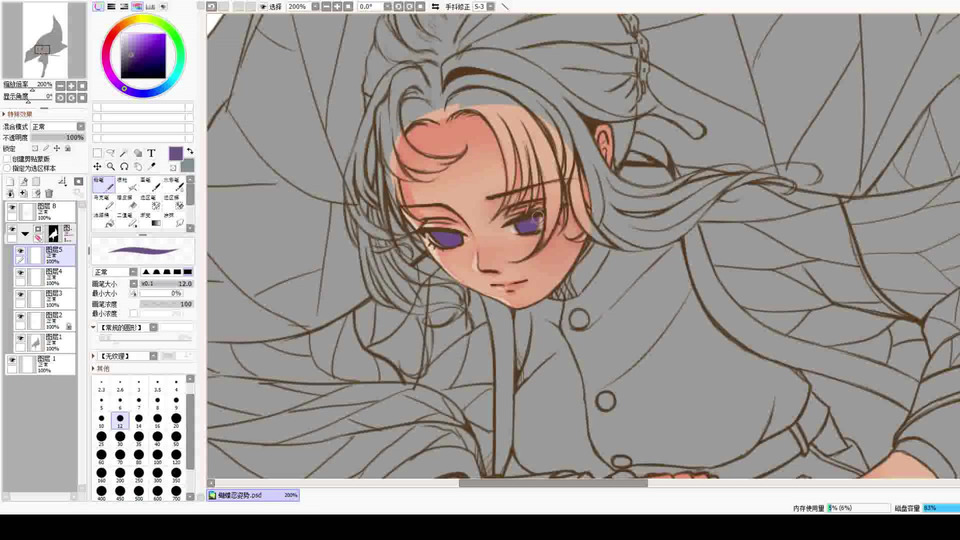The height and width of the screenshot is (540, 960).
Task: Hide layer 图层 8
Action: 12,208
